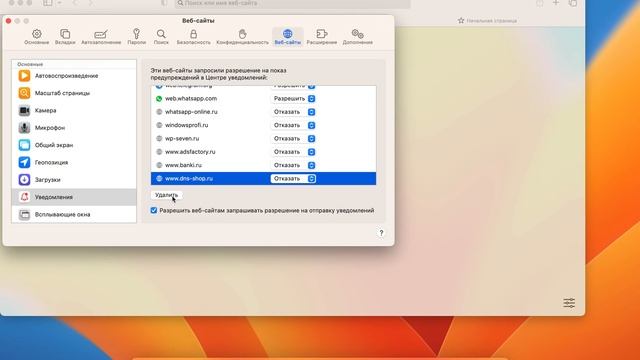This screenshot has width=640, height=360.
Task: Go back in the Safari window
Action: pos(76,3)
